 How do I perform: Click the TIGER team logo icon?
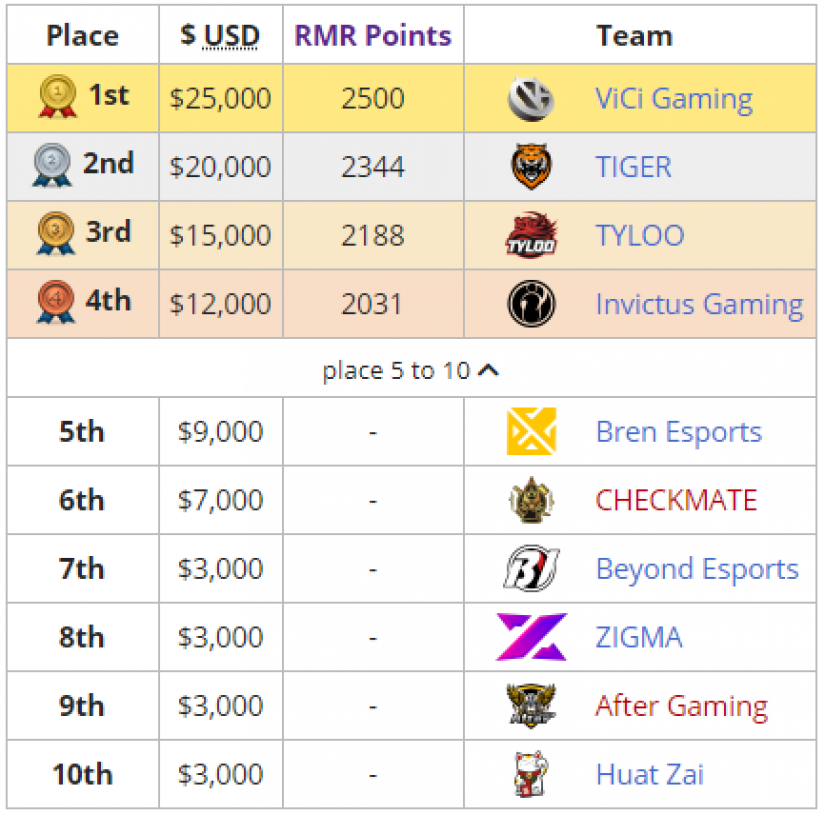(531, 167)
